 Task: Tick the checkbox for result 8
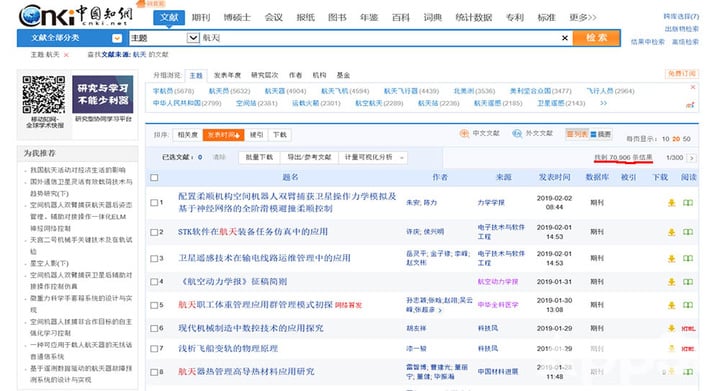[154, 372]
